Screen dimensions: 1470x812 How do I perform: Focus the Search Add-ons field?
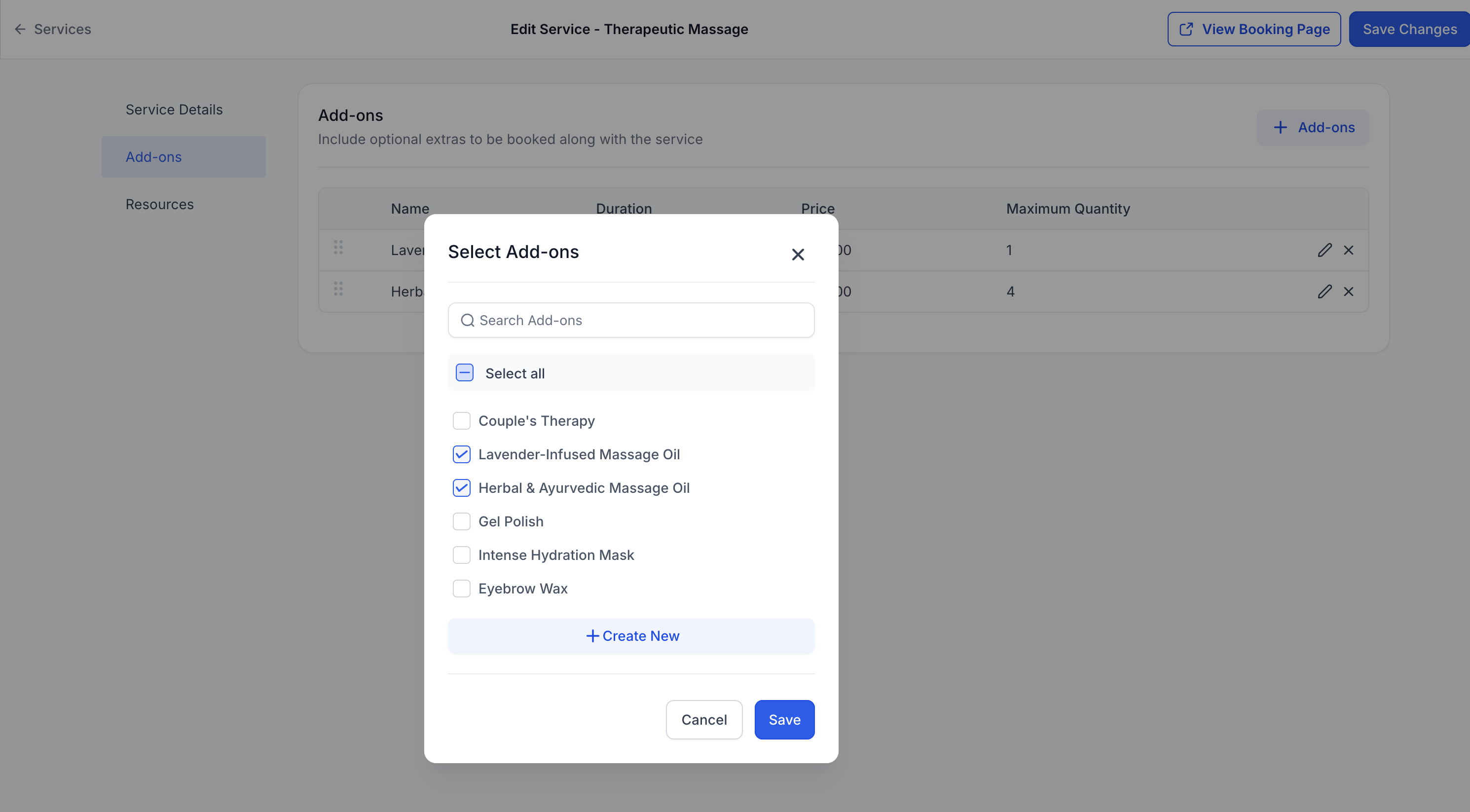[x=639, y=320]
